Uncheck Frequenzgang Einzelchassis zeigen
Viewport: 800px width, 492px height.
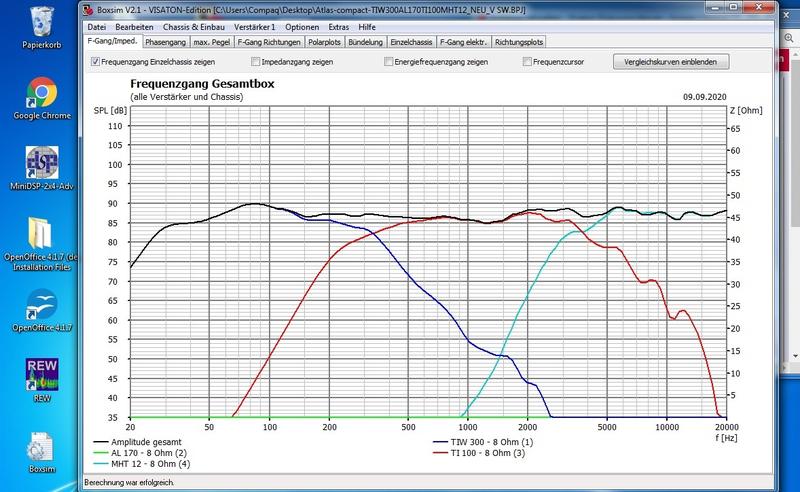95,62
